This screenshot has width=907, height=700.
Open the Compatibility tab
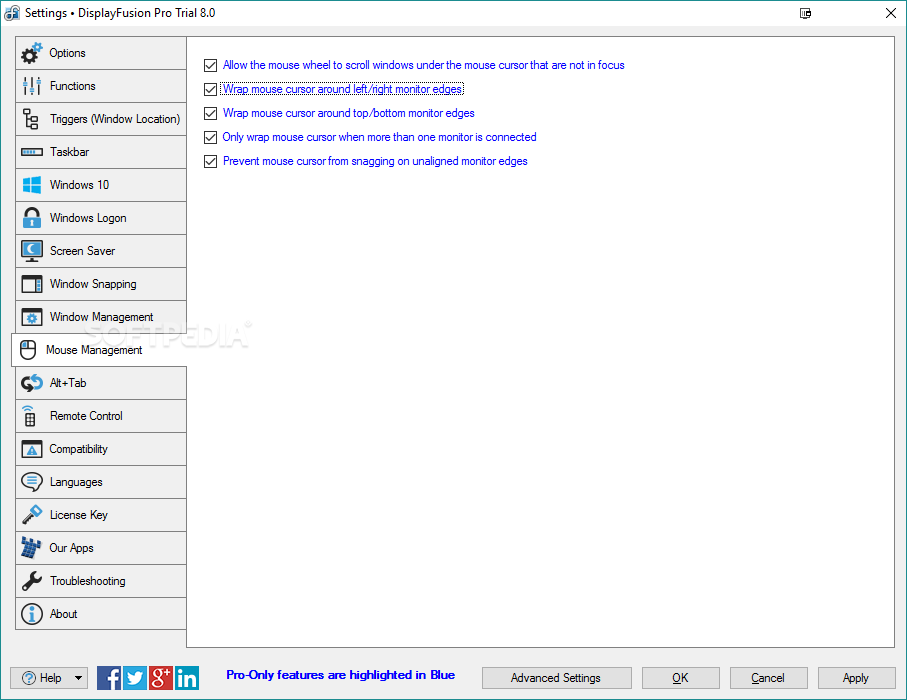pyautogui.click(x=101, y=449)
